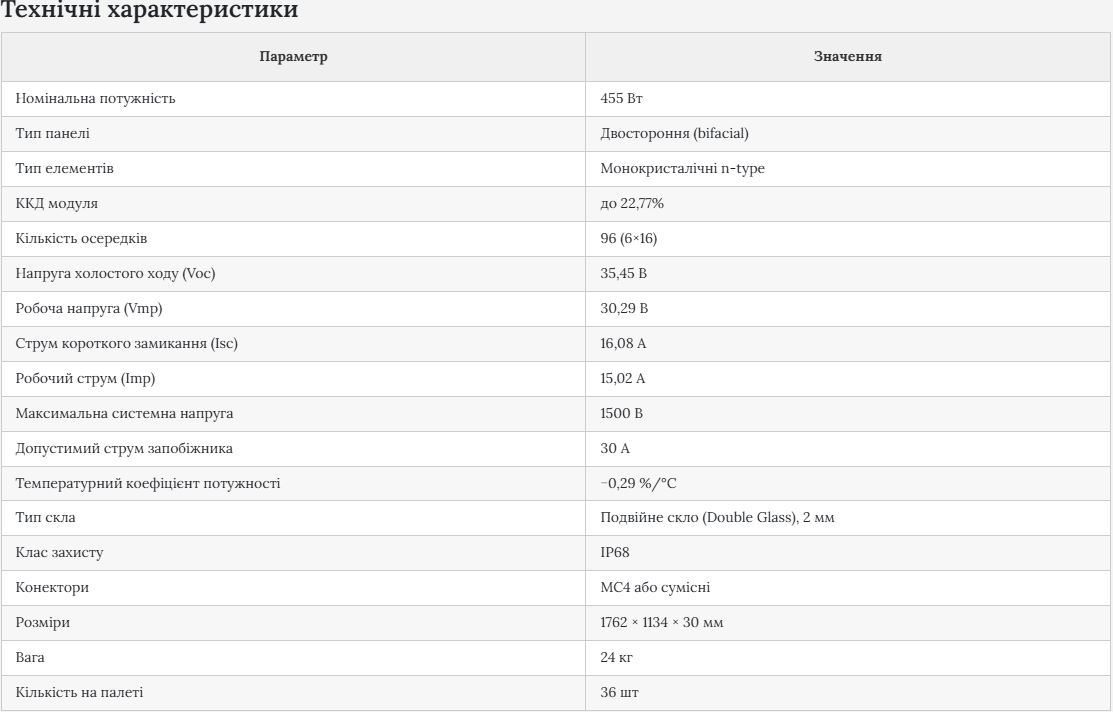
Task: Select the до 22,77% value
Action: click(x=632, y=203)
